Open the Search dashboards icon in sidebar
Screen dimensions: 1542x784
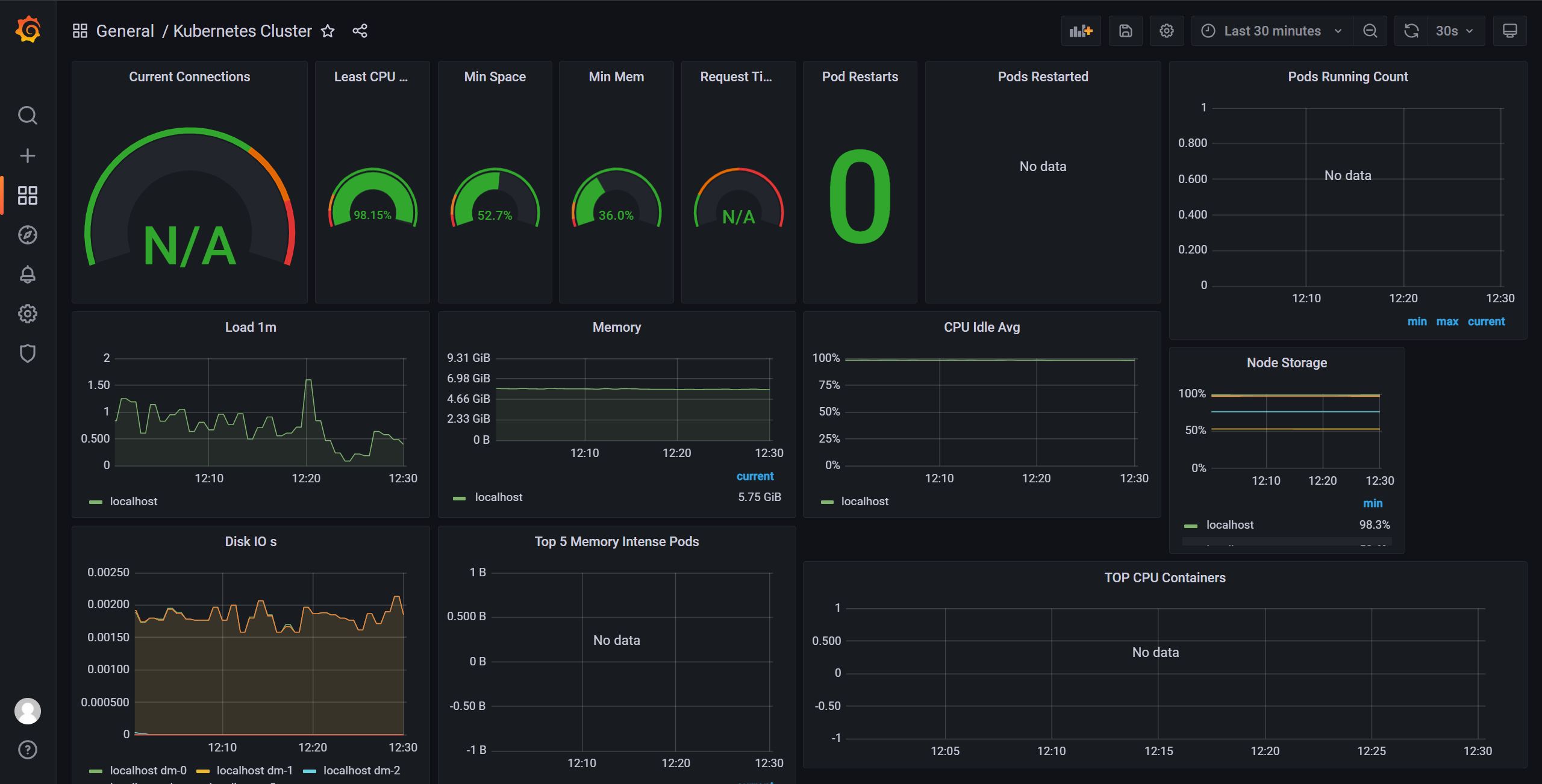click(x=28, y=115)
